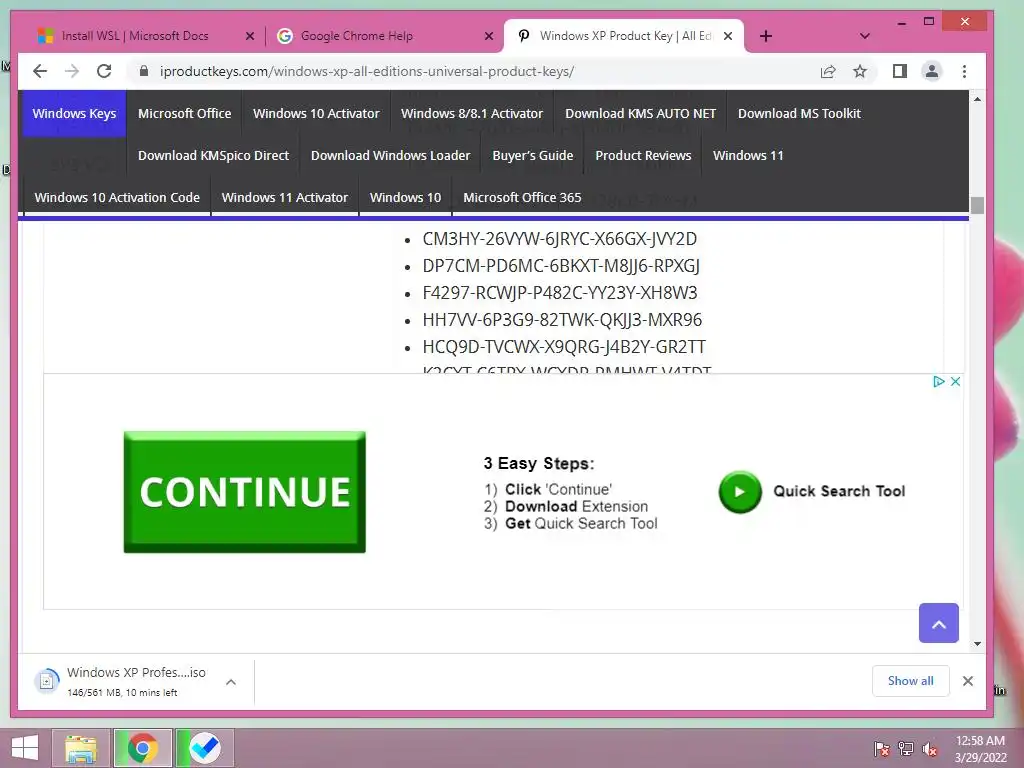This screenshot has height=768, width=1024.
Task: Open Download MS Toolkit link
Action: coord(799,114)
